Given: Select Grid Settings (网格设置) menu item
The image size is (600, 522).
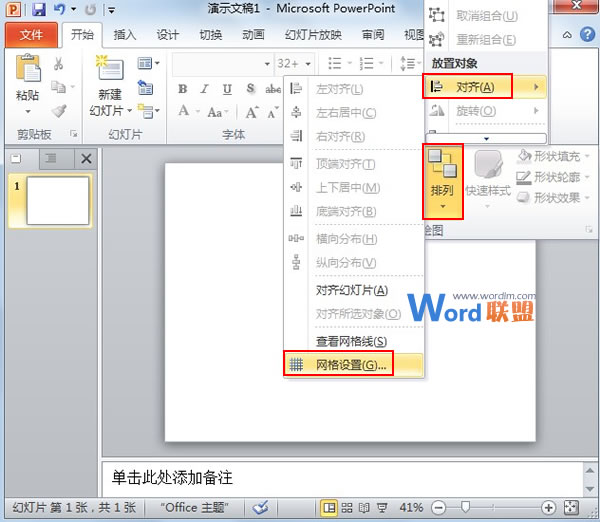Looking at the screenshot, I should coord(353,365).
